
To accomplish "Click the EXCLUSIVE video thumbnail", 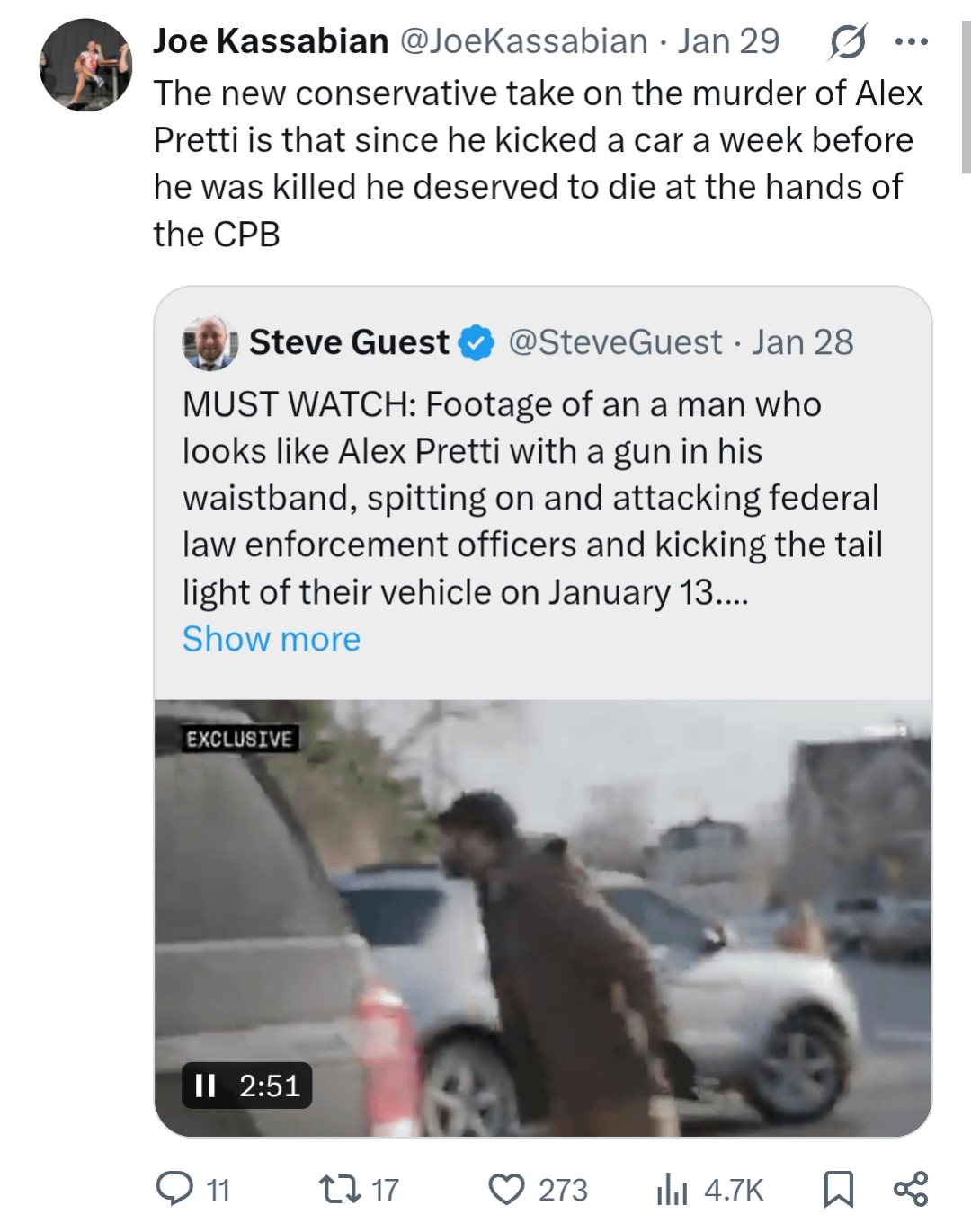I will pyautogui.click(x=543, y=917).
